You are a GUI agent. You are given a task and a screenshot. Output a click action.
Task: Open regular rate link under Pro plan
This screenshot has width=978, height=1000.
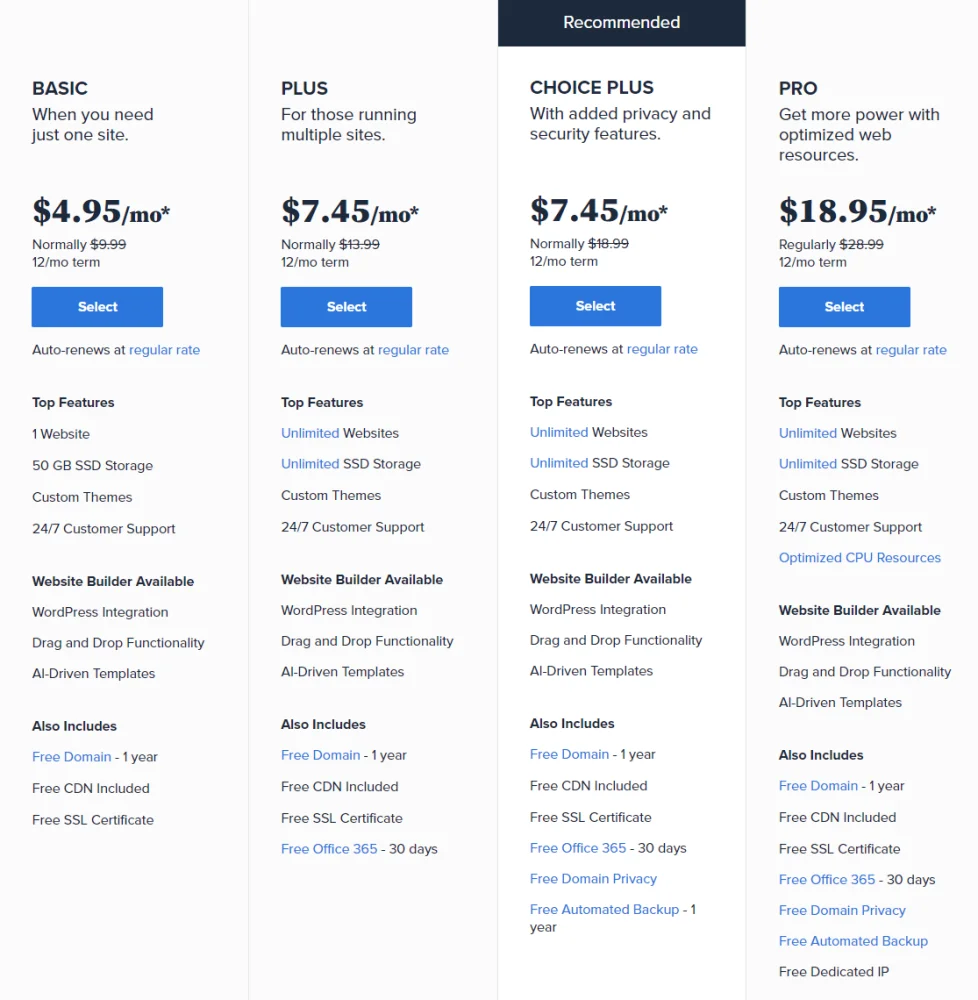pyautogui.click(x=911, y=350)
